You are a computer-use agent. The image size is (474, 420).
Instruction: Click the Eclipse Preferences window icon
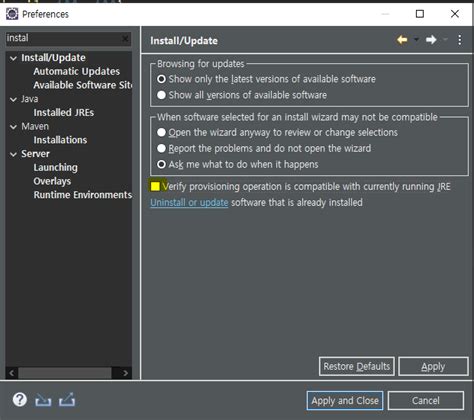click(12, 14)
